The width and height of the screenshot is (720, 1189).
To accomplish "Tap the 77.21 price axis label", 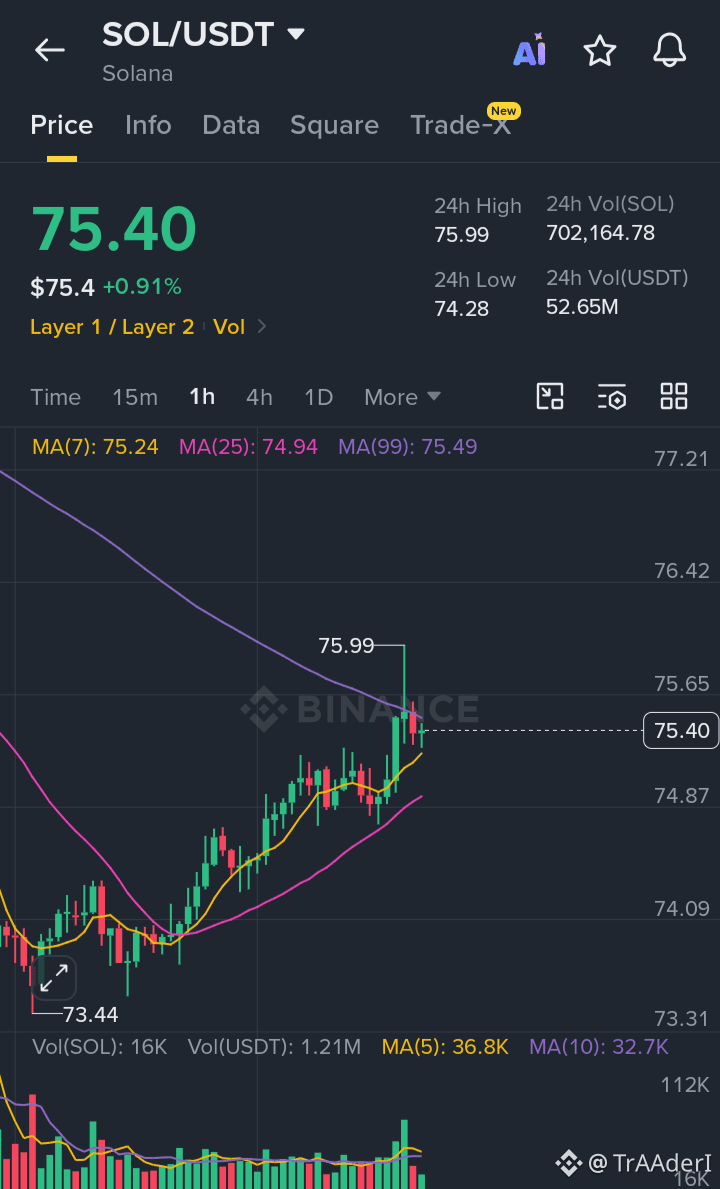I will [x=681, y=458].
